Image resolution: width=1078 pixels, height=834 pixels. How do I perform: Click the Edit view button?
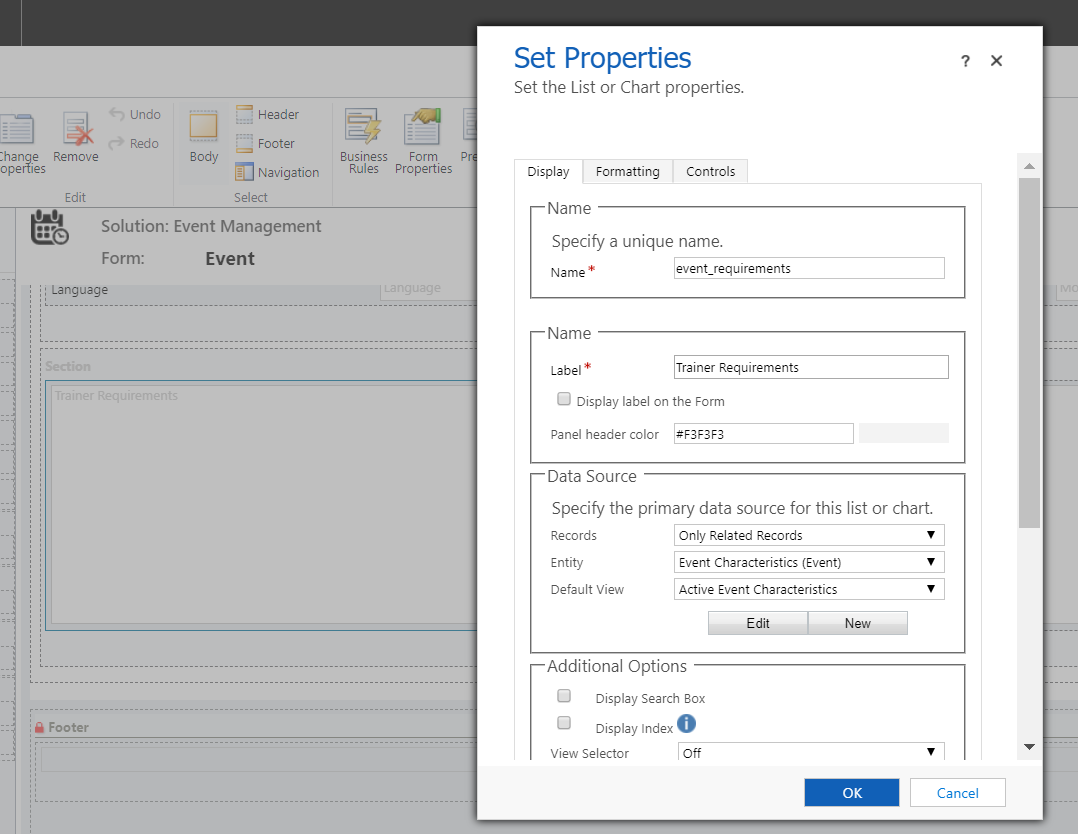pos(758,623)
